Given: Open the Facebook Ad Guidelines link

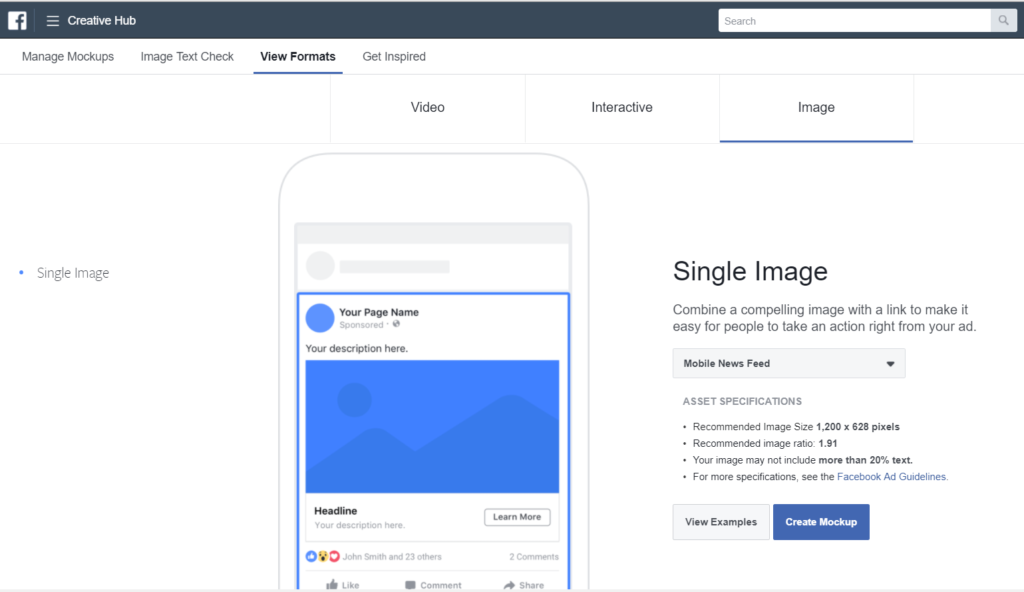Looking at the screenshot, I should (892, 476).
